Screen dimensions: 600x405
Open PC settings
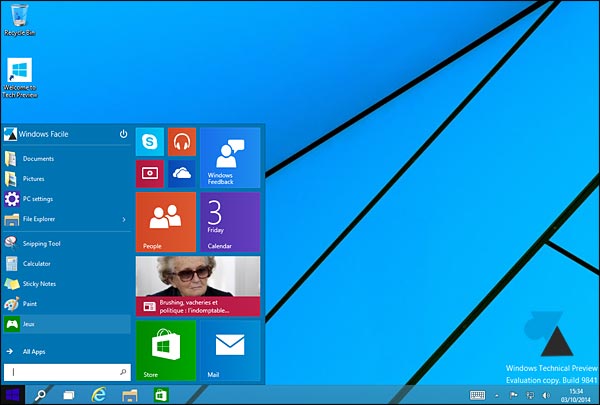point(67,199)
